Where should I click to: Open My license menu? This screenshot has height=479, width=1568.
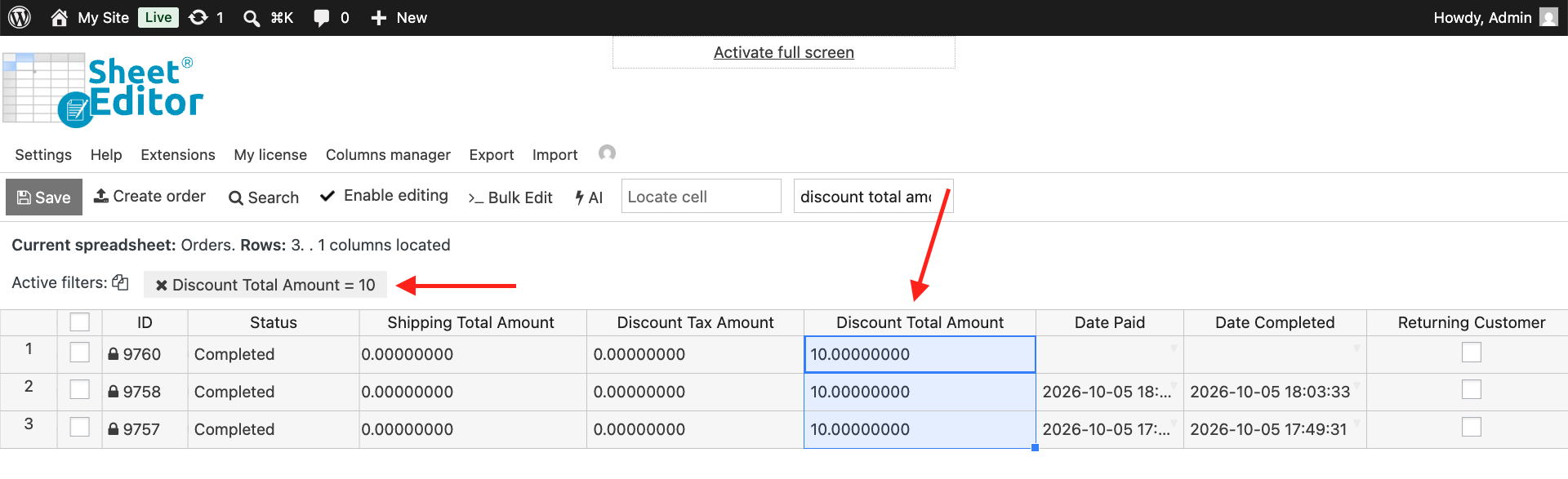270,154
